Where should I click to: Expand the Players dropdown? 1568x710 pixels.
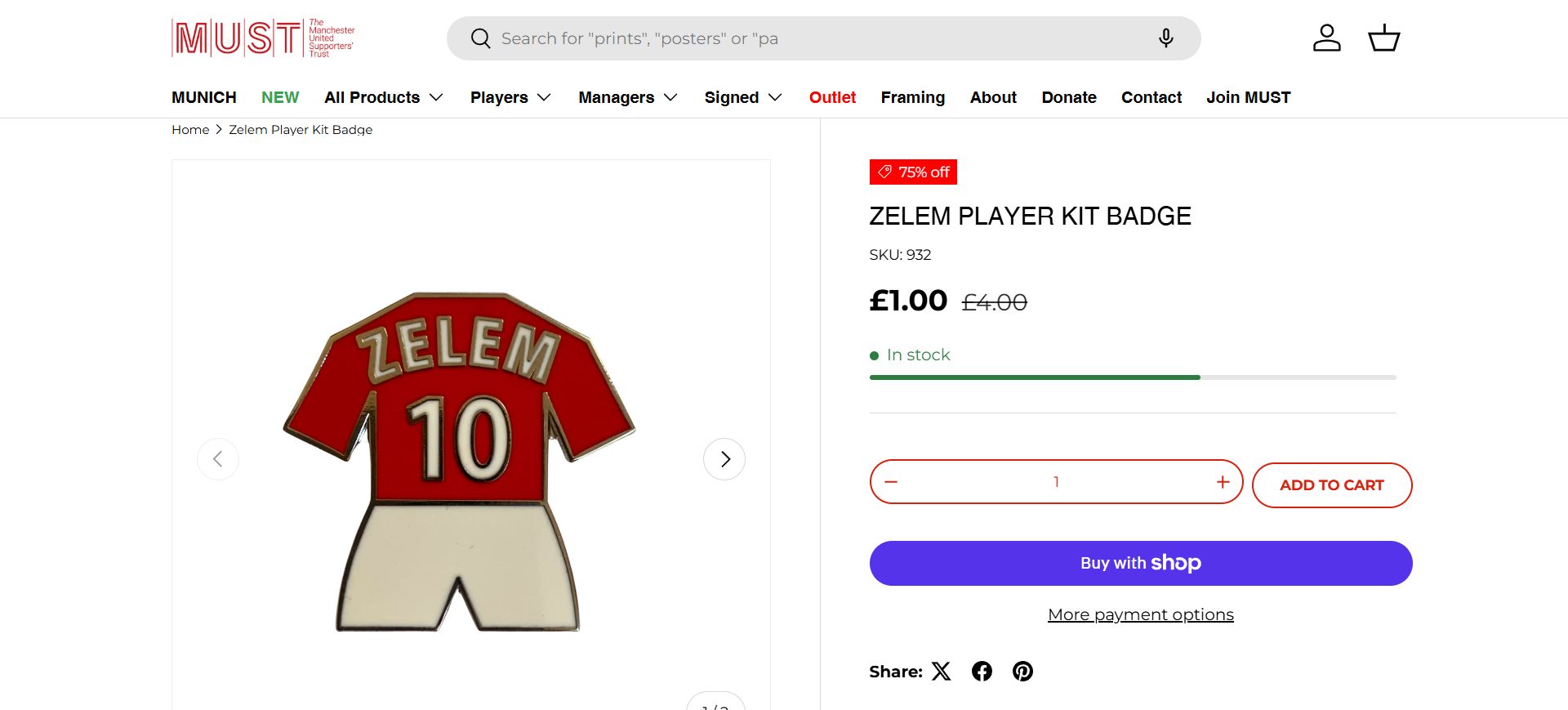[x=510, y=97]
